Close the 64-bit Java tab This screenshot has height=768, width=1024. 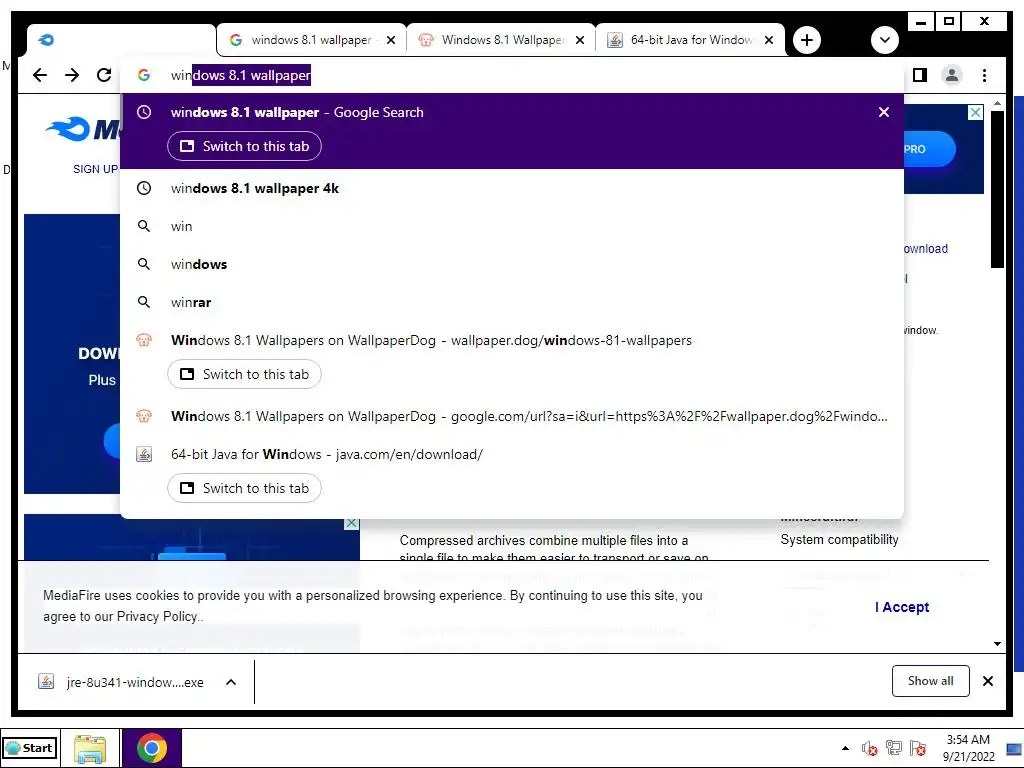pyautogui.click(x=769, y=40)
